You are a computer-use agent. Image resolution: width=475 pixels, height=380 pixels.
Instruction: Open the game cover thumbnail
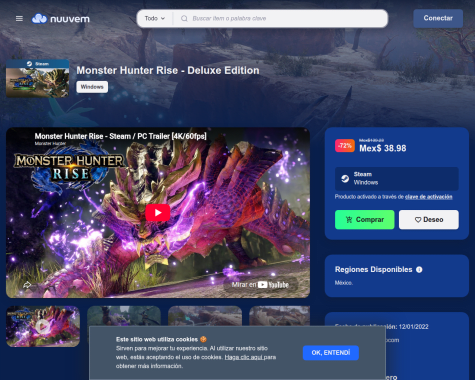coord(38,78)
